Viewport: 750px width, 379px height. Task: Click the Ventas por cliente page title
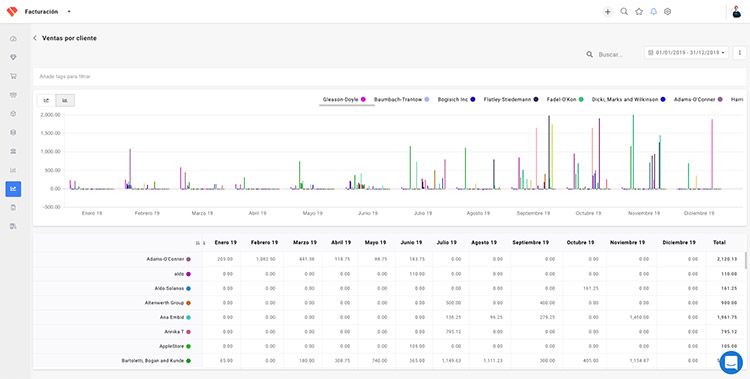[69, 38]
